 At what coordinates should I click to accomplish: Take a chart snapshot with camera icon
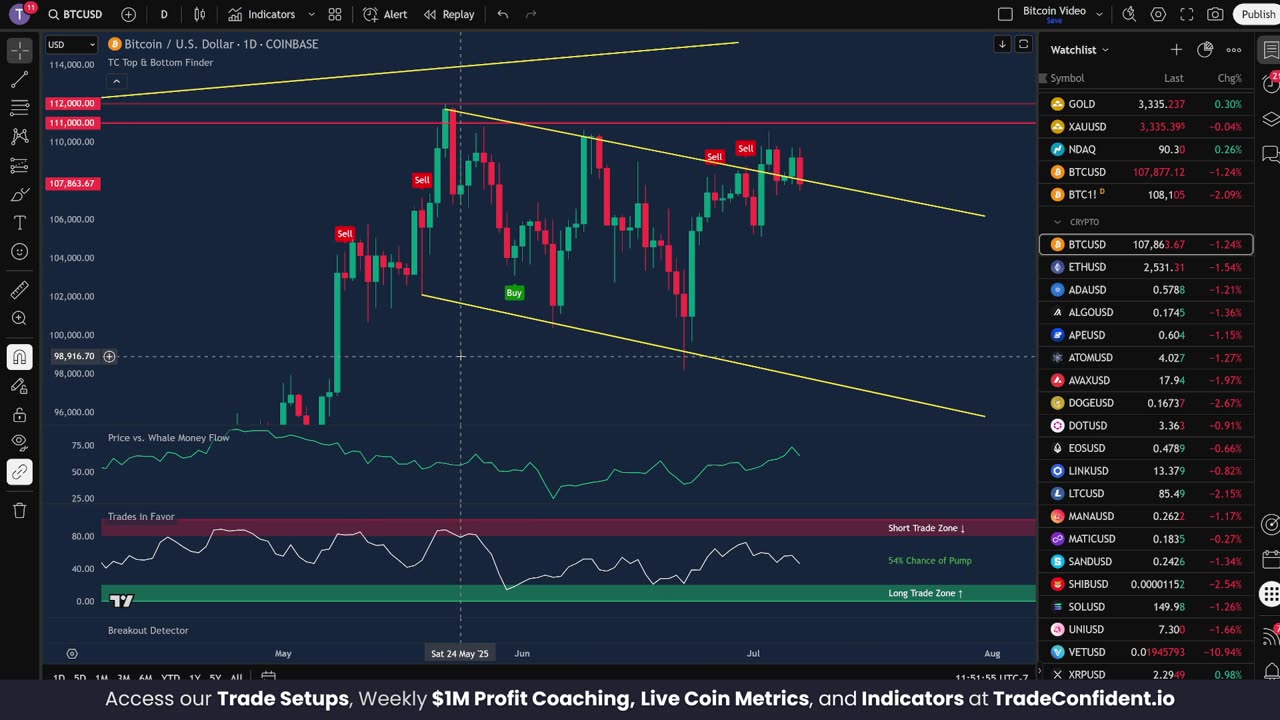coord(1215,14)
